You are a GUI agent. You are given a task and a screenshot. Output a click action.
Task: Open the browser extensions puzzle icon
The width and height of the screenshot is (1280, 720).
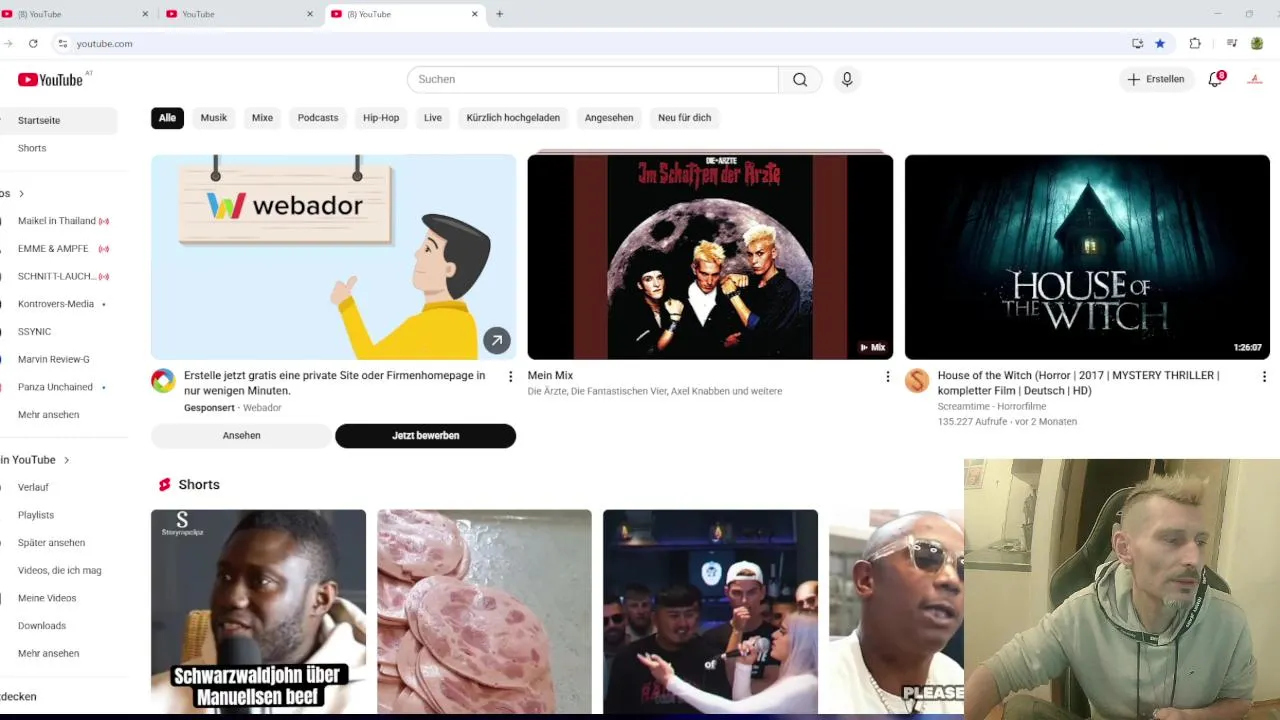pyautogui.click(x=1195, y=44)
